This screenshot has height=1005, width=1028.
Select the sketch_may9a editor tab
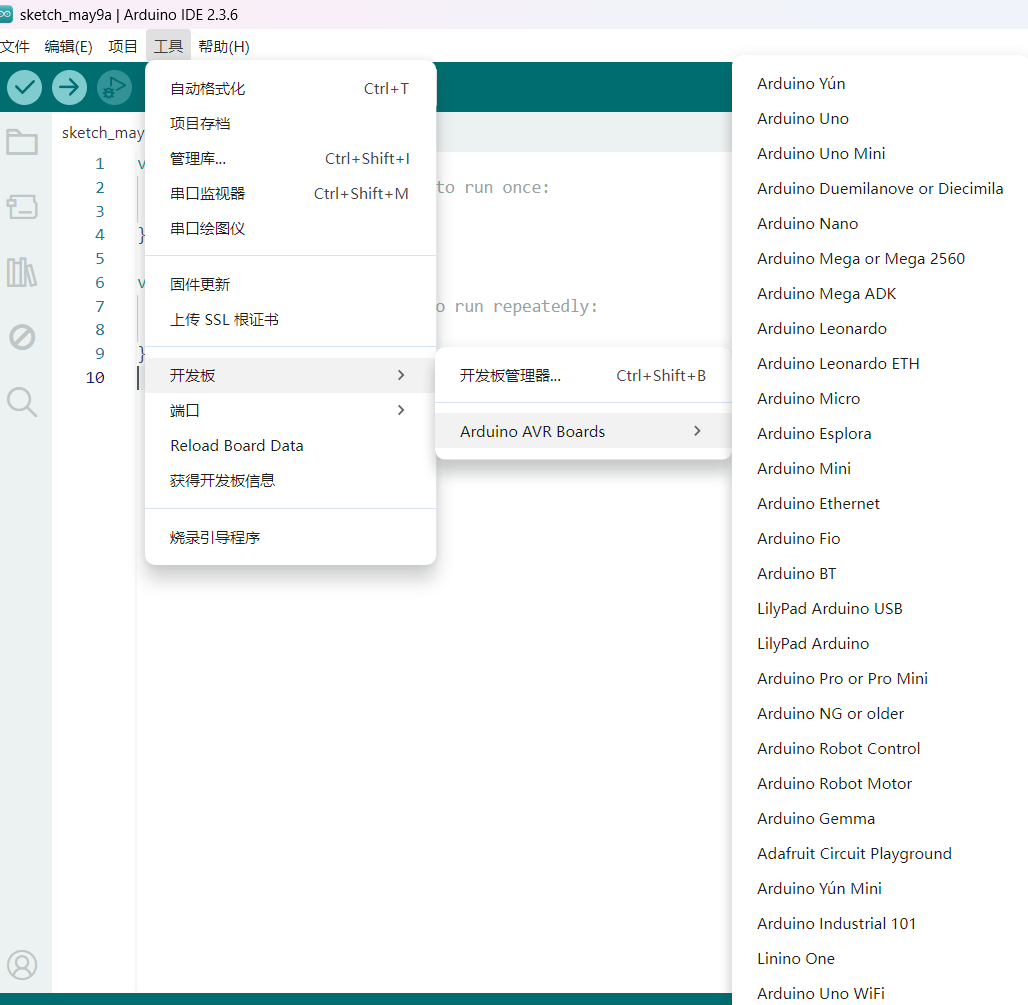click(103, 132)
